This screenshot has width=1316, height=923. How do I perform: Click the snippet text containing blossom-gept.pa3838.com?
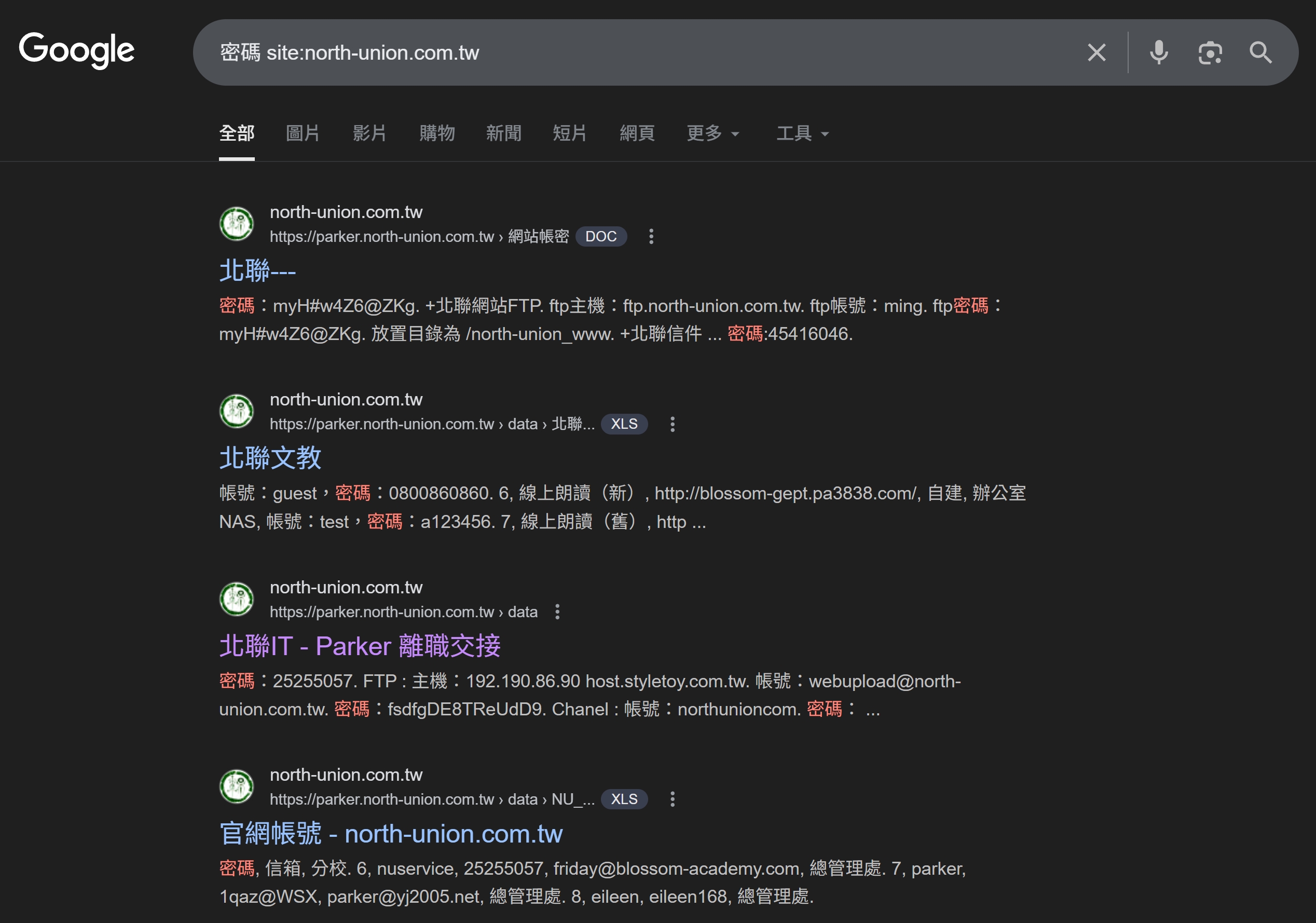click(623, 507)
